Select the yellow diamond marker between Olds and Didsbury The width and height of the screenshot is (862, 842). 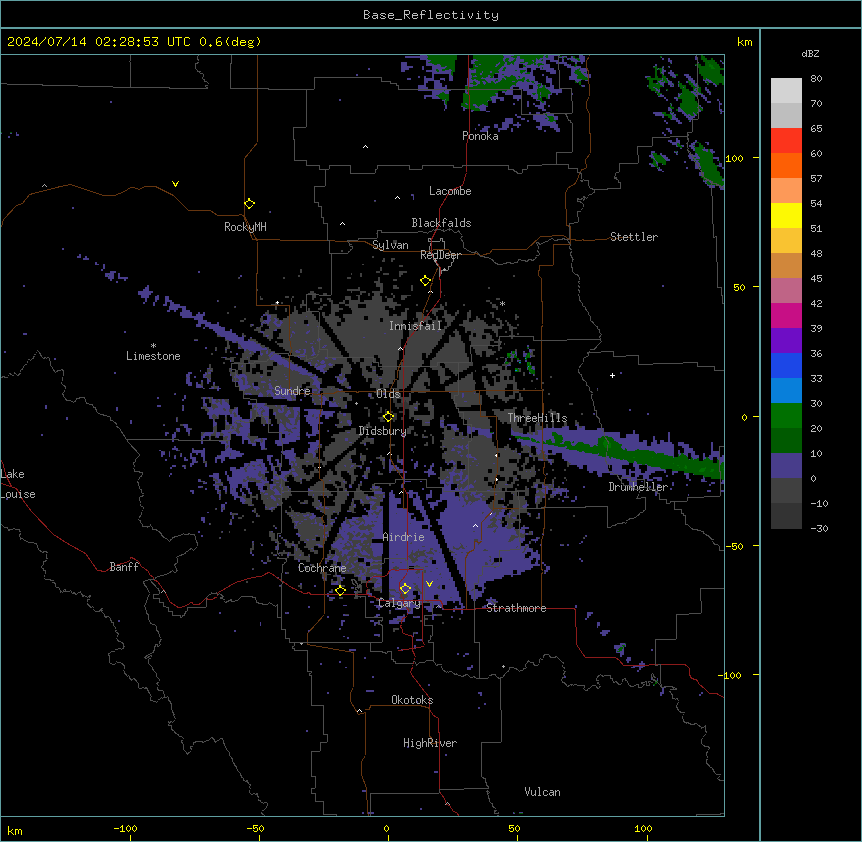(x=388, y=417)
